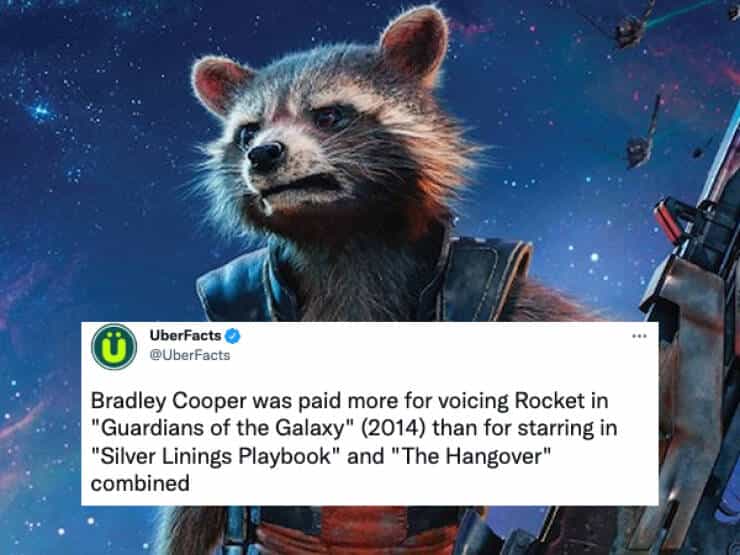
Task: Click the blue verified badge beside UberFacts
Action: point(232,336)
